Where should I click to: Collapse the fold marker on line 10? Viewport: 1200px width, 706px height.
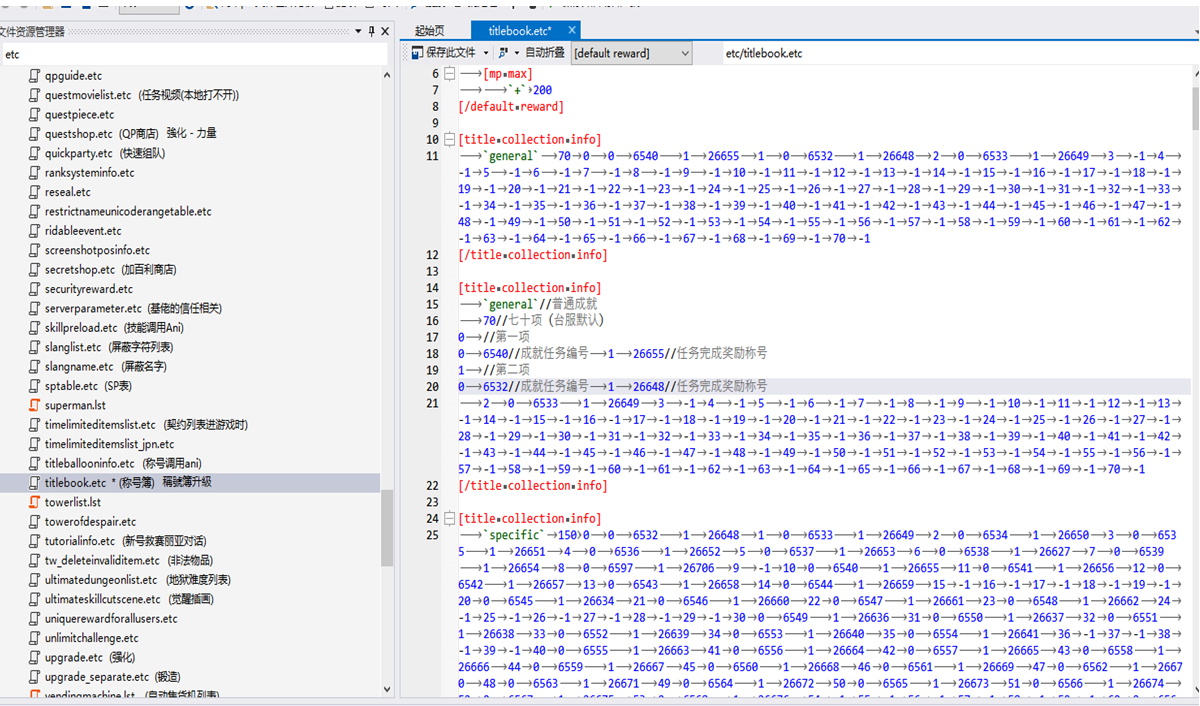[x=450, y=140]
